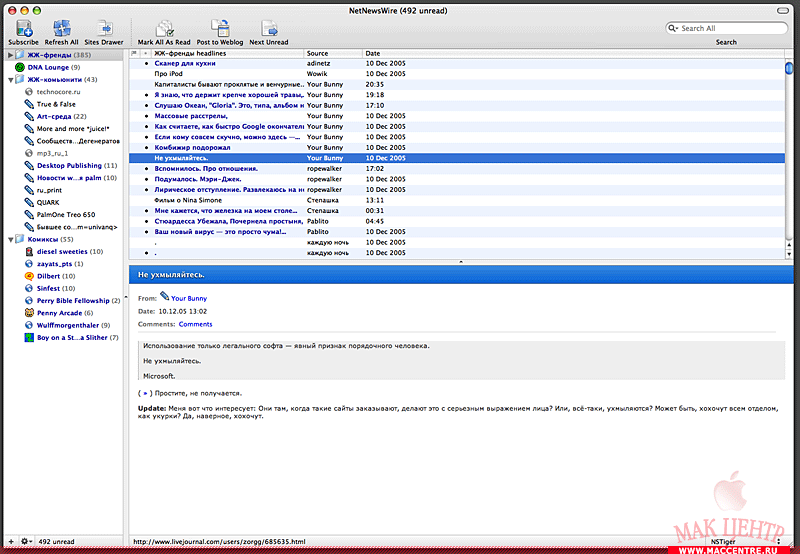This screenshot has width=800, height=554.
Task: Click the QUARK feed icon
Action: coord(29,202)
